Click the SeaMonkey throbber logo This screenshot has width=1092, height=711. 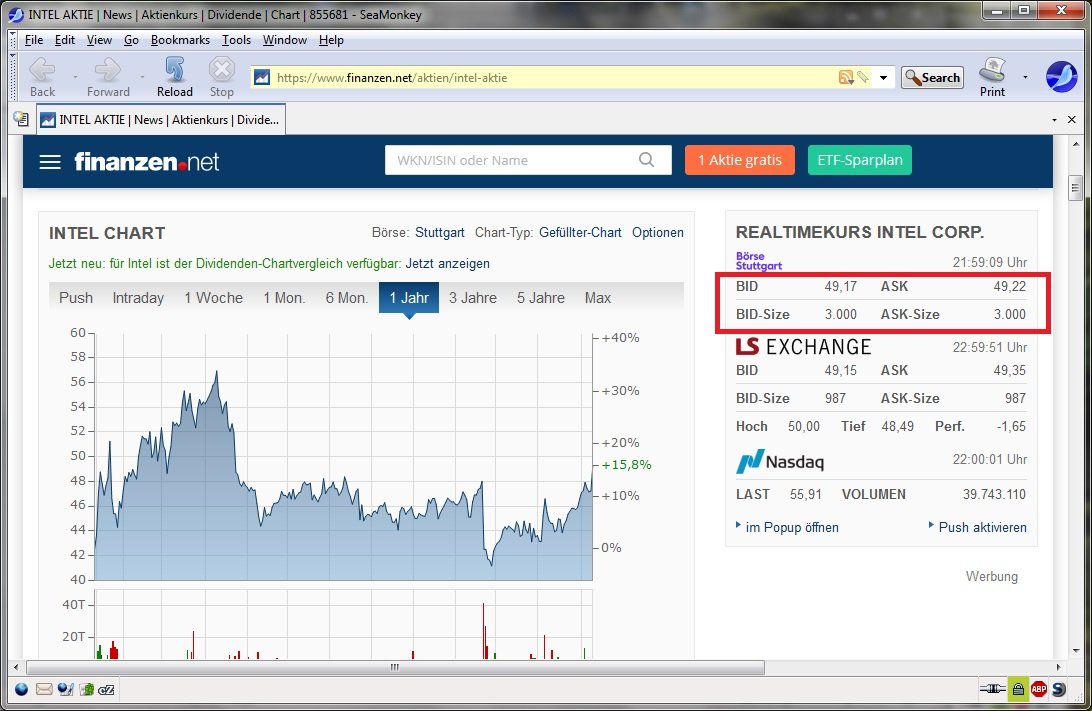click(1061, 77)
